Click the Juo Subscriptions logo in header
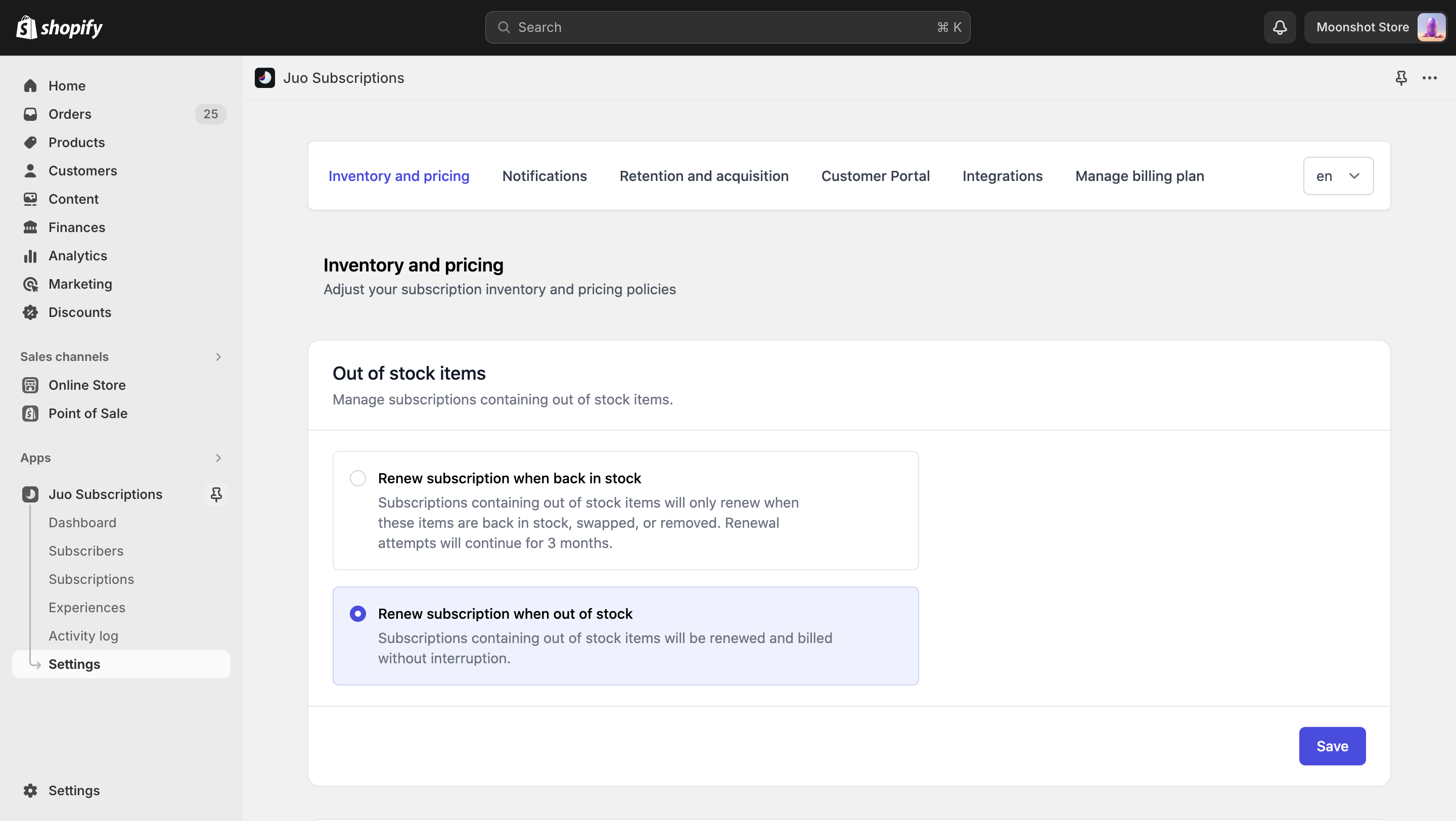The height and width of the screenshot is (822, 1456). click(264, 77)
